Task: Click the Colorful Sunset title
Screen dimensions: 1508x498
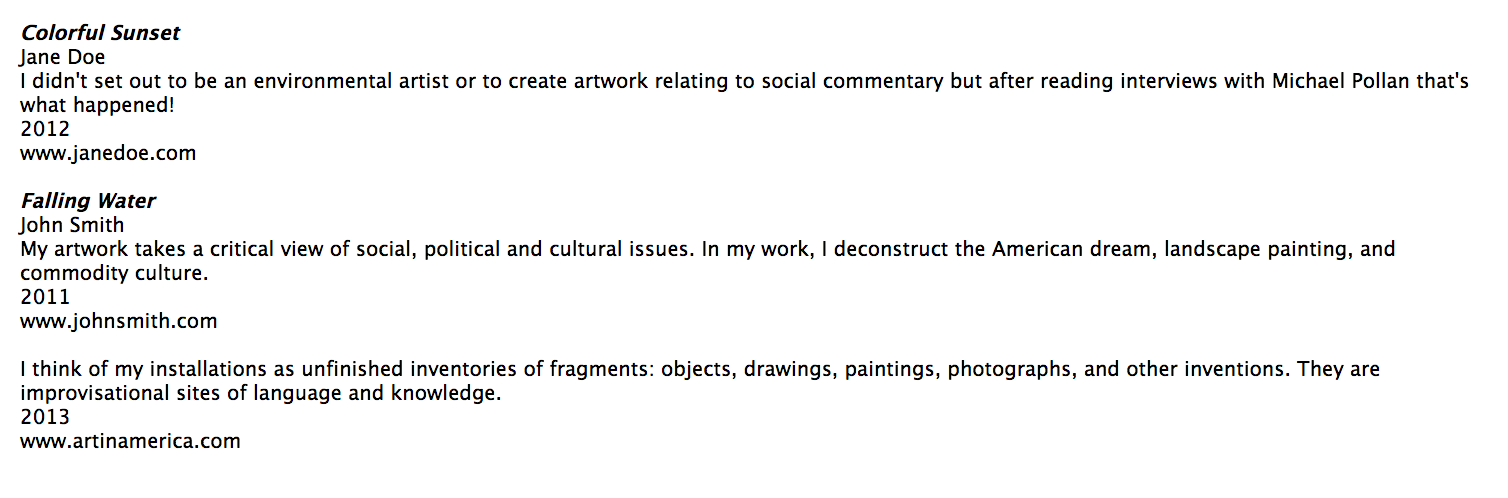Action: [x=100, y=33]
